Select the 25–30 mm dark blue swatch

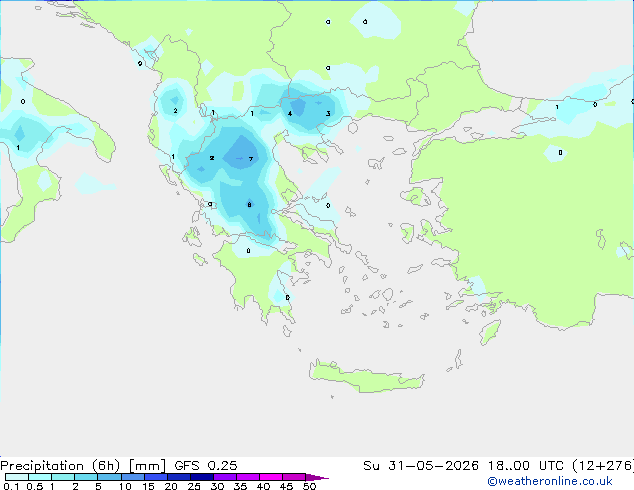(x=202, y=477)
